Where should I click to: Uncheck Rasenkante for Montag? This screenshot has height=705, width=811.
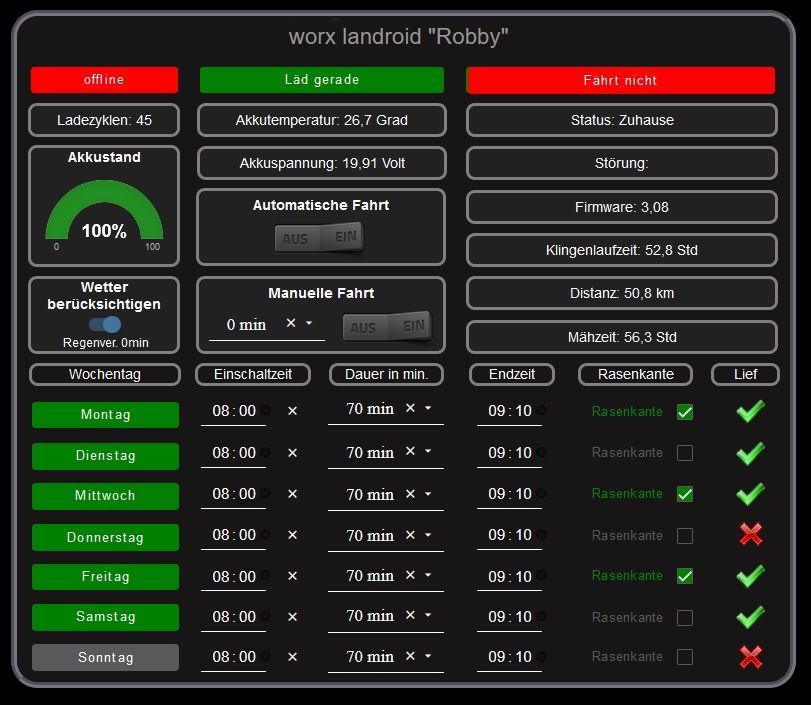click(685, 412)
